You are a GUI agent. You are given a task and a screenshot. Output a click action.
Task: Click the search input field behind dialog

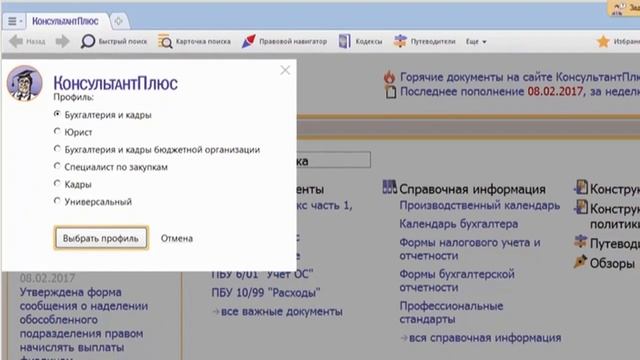click(333, 160)
